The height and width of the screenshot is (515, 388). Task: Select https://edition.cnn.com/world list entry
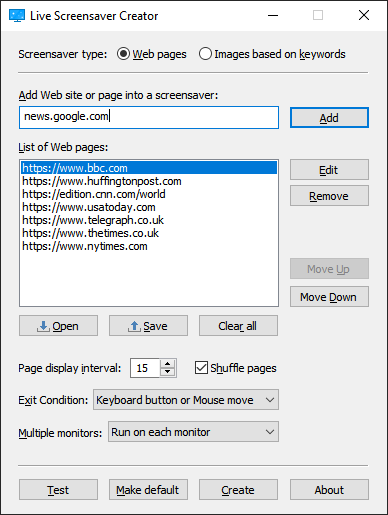149,194
